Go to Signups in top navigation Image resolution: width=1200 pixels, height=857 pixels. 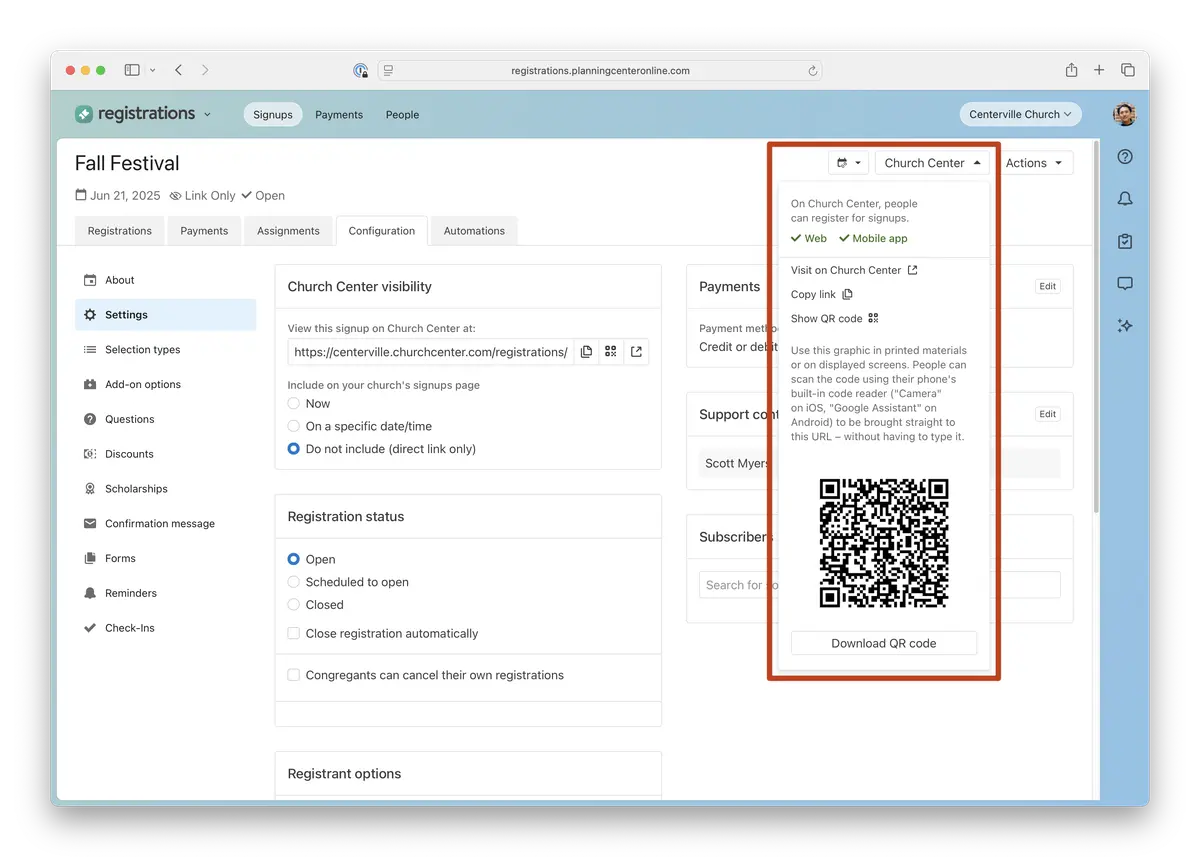pyautogui.click(x=273, y=115)
